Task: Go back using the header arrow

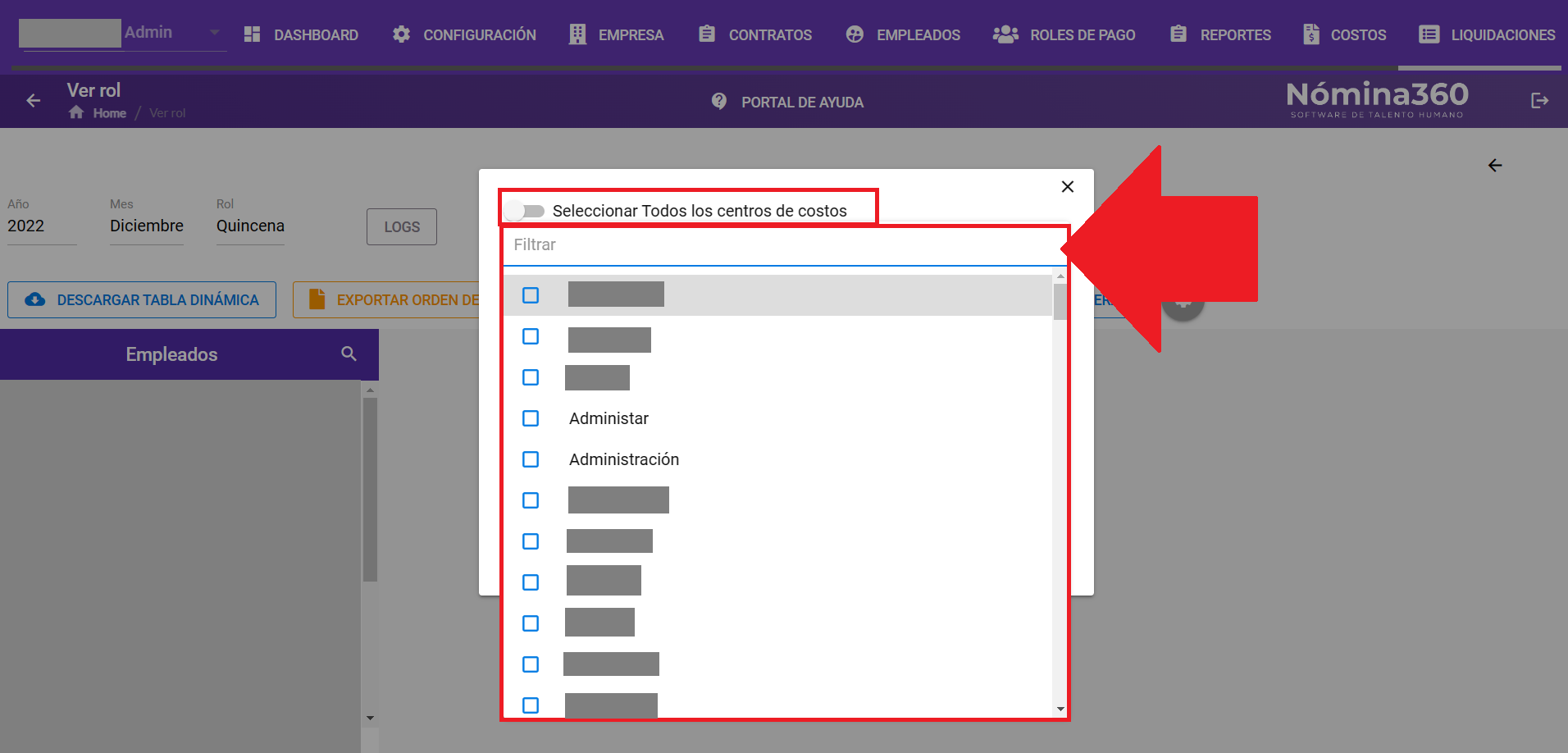Action: point(34,101)
